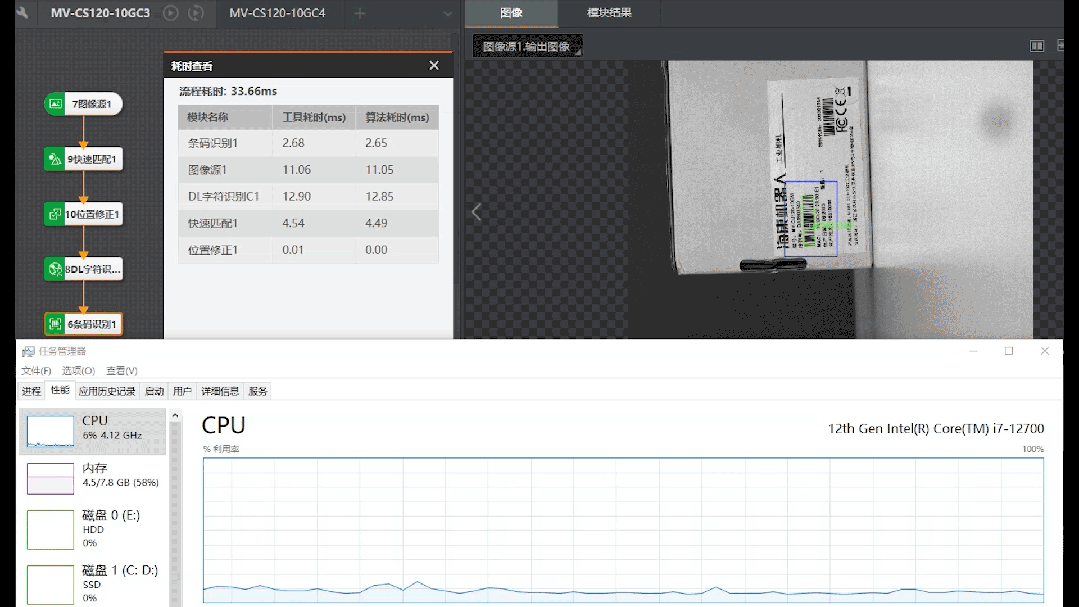The height and width of the screenshot is (607, 1079).
Task: Run the MV-CS120-10GC3 flow once
Action: pyautogui.click(x=171, y=13)
